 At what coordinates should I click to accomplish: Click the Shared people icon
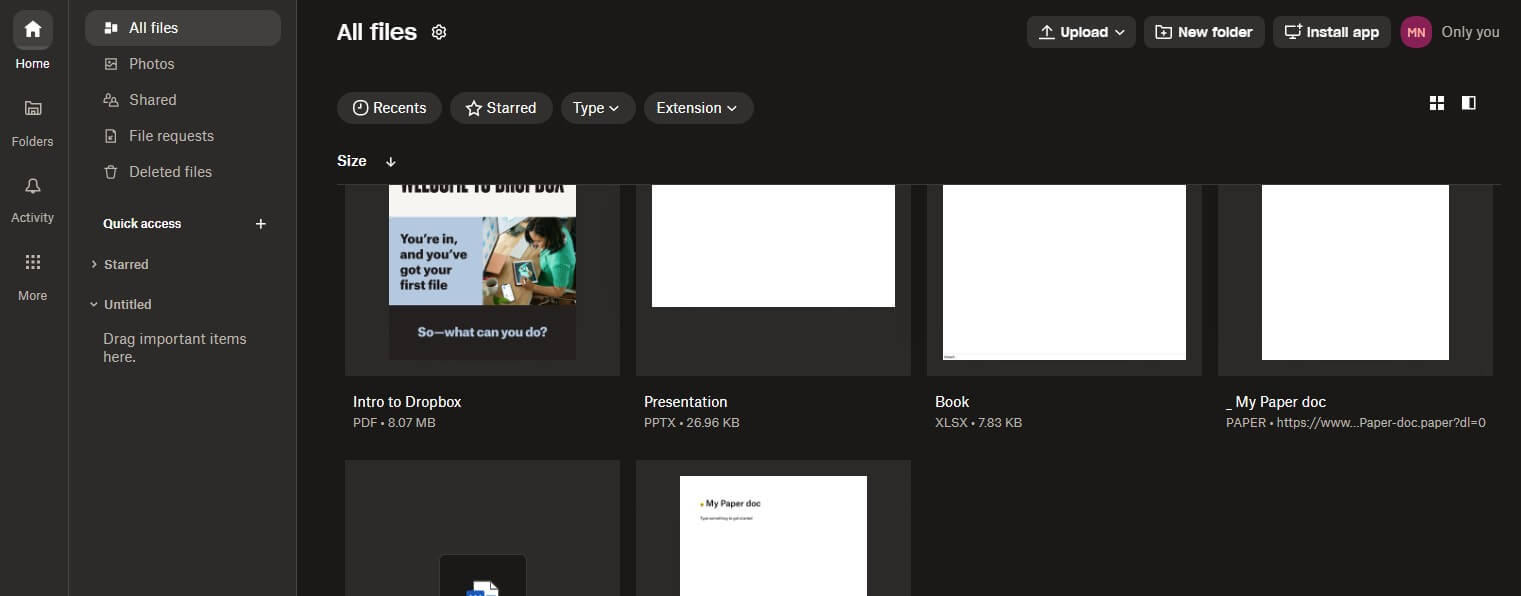(111, 100)
